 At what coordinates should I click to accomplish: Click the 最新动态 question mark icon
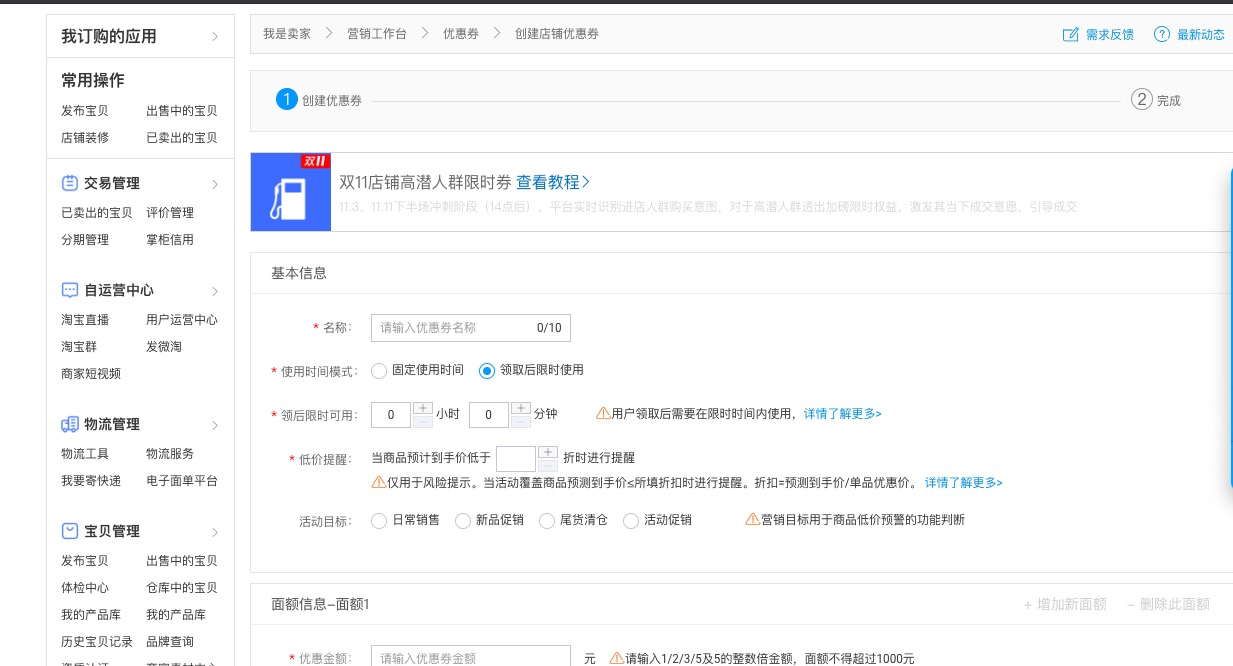tap(1162, 34)
